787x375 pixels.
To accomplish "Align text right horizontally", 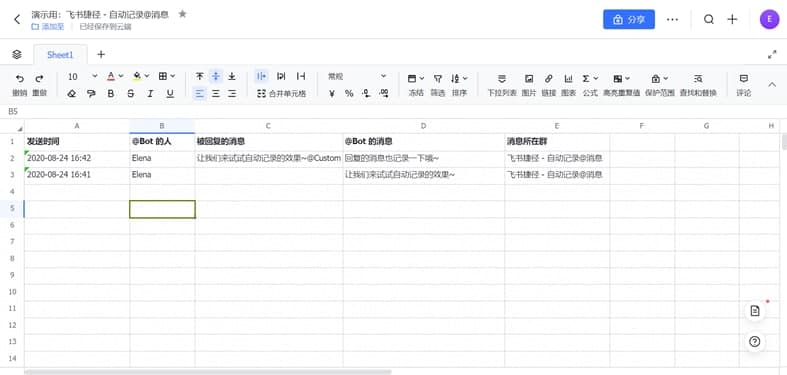I will (x=232, y=93).
